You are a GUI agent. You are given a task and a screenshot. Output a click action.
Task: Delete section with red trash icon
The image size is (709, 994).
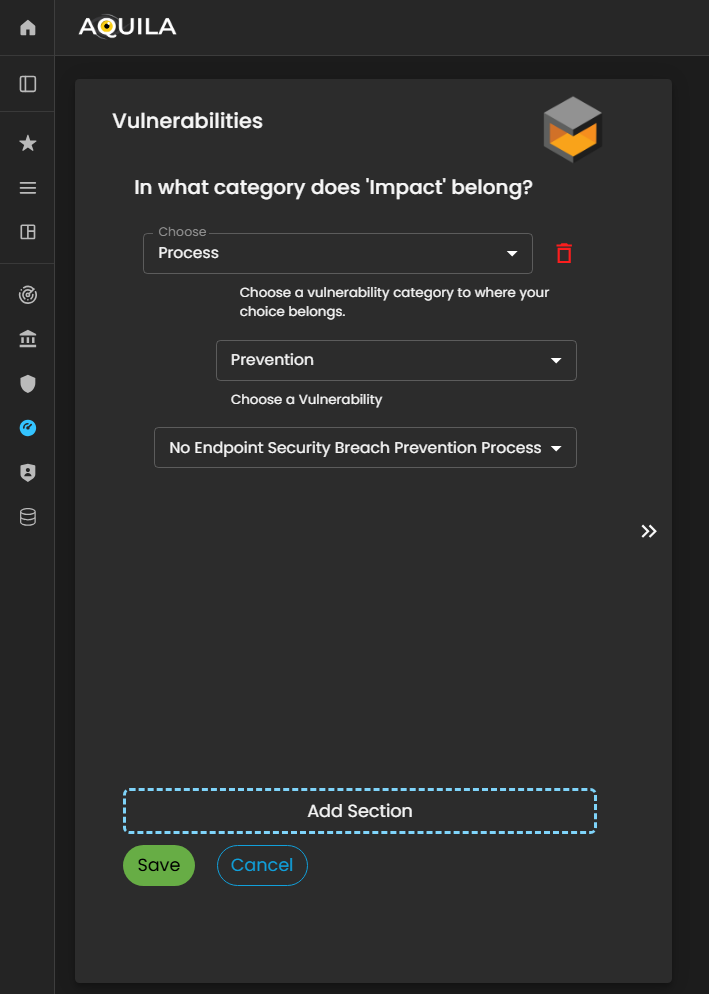pyautogui.click(x=564, y=254)
